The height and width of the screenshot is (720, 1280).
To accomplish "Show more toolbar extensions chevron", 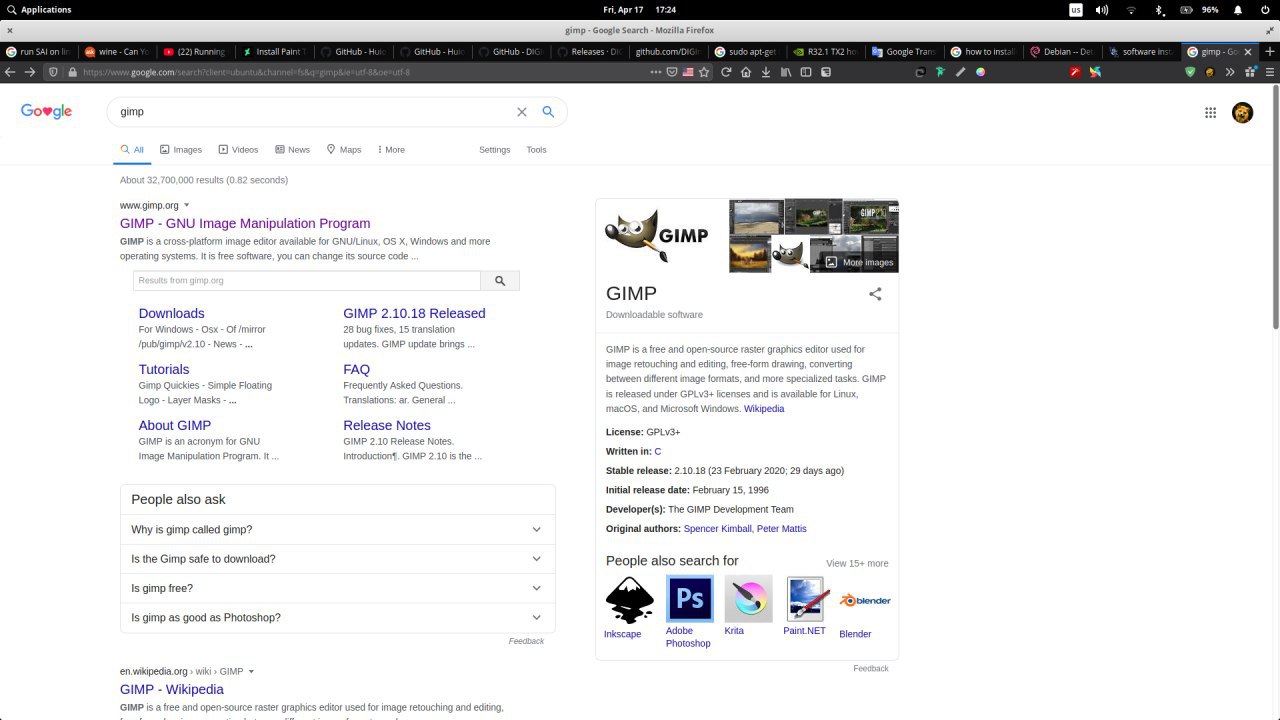I will point(1230,72).
